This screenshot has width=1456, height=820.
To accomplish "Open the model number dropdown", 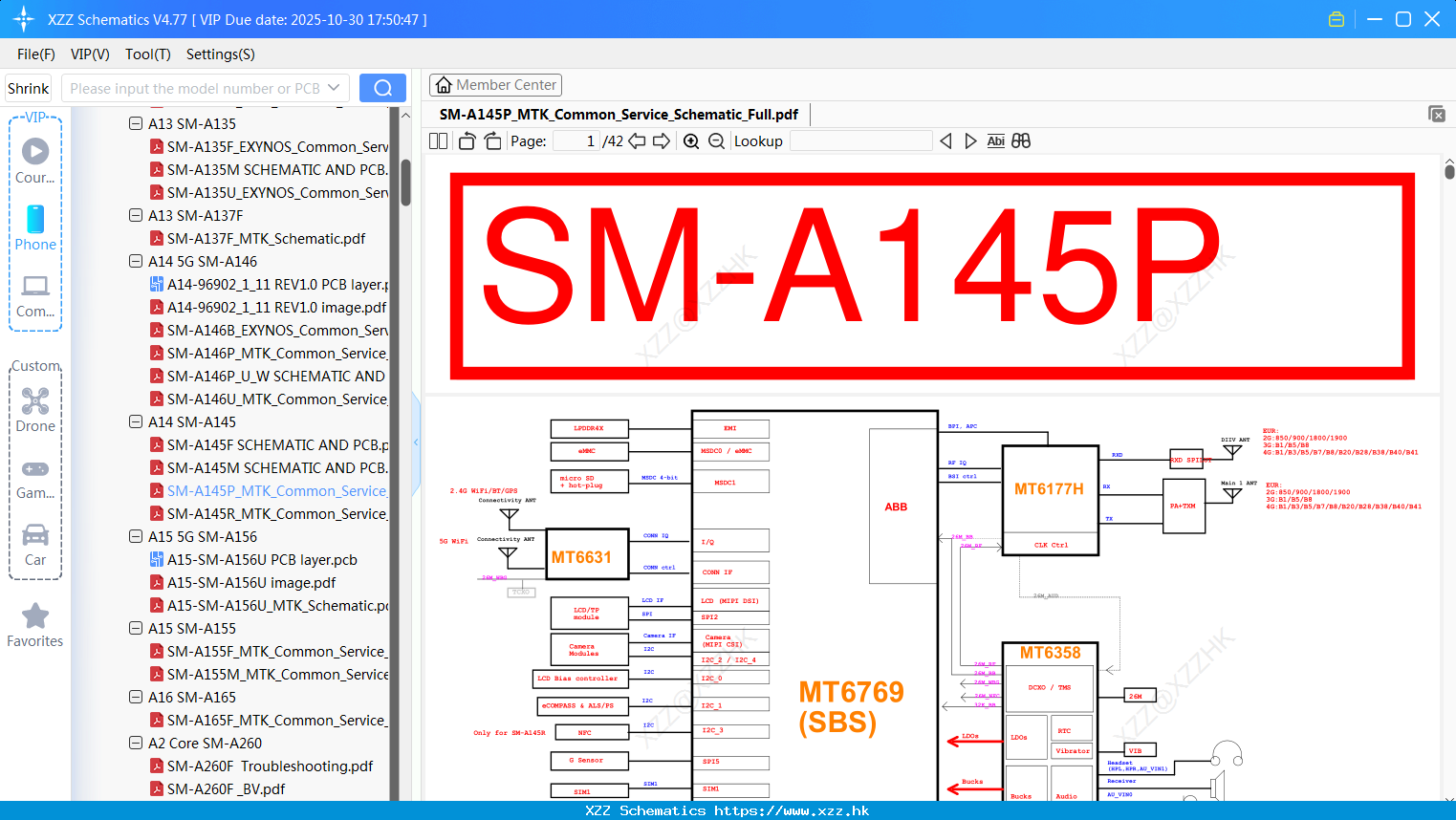I will (x=337, y=87).
